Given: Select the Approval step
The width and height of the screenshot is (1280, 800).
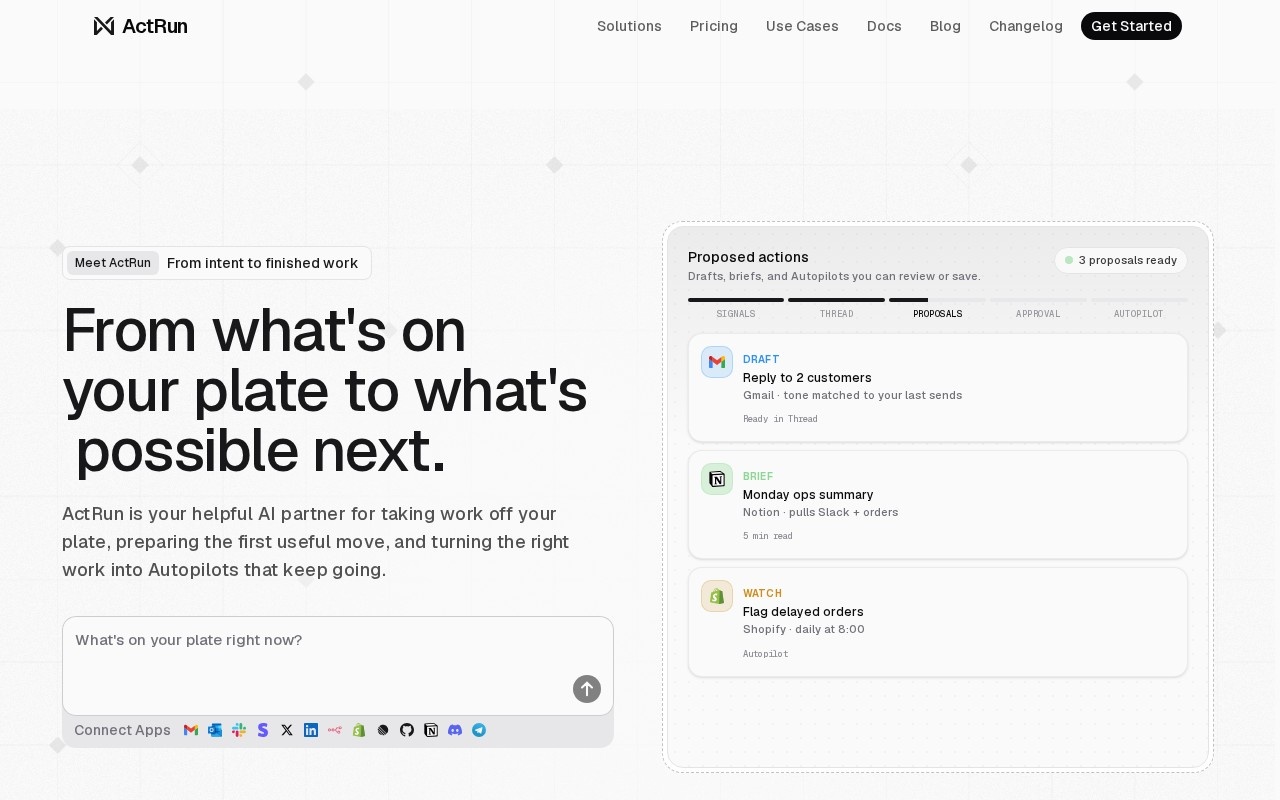Looking at the screenshot, I should pos(1038,314).
